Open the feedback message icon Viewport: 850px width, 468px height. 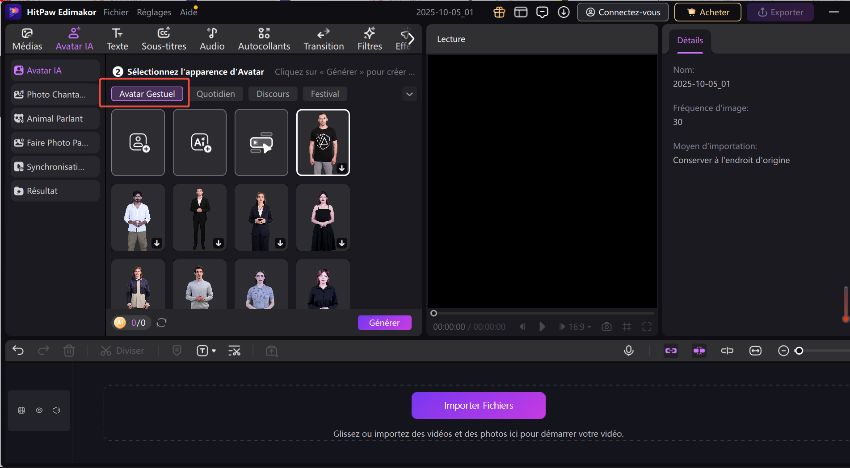click(542, 12)
